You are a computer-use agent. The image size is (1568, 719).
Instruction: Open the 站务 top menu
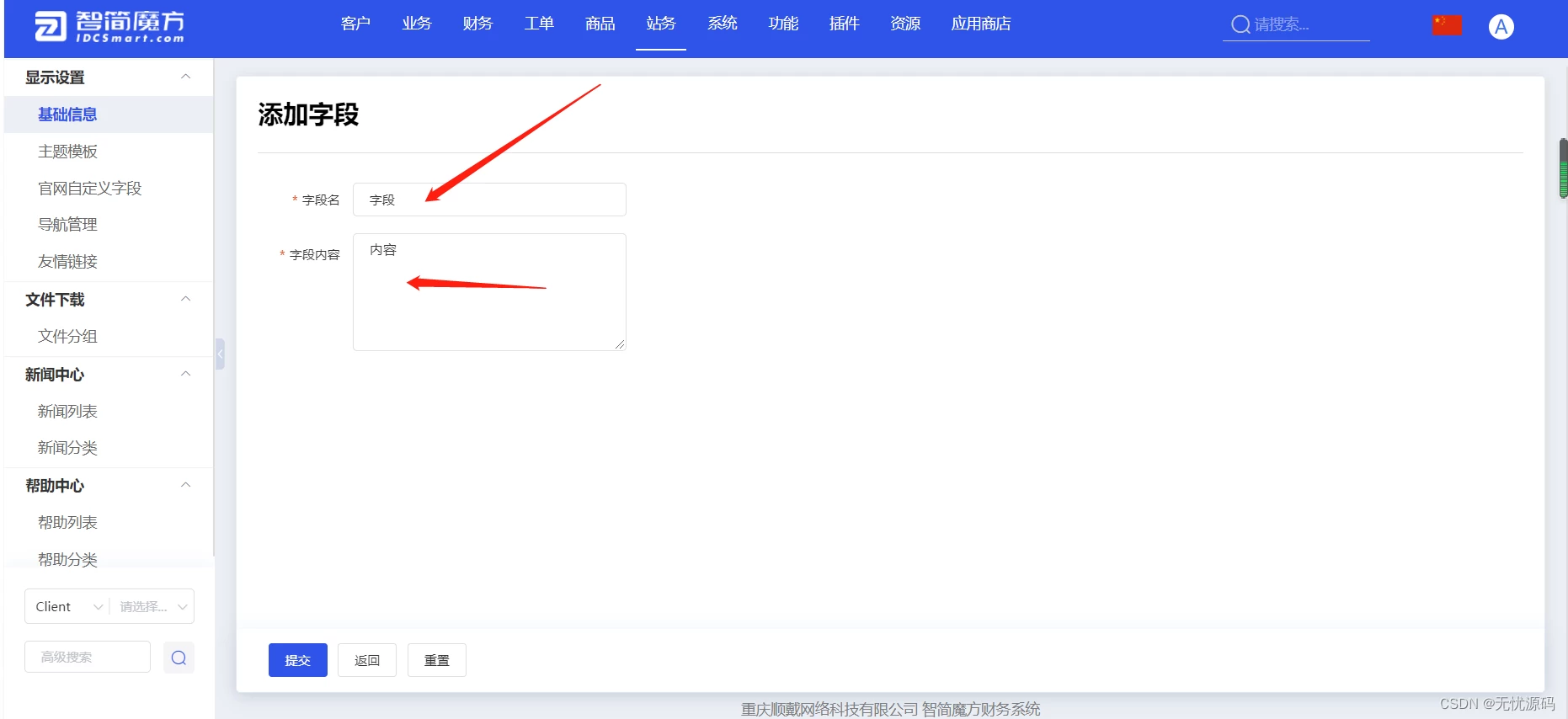click(x=661, y=24)
